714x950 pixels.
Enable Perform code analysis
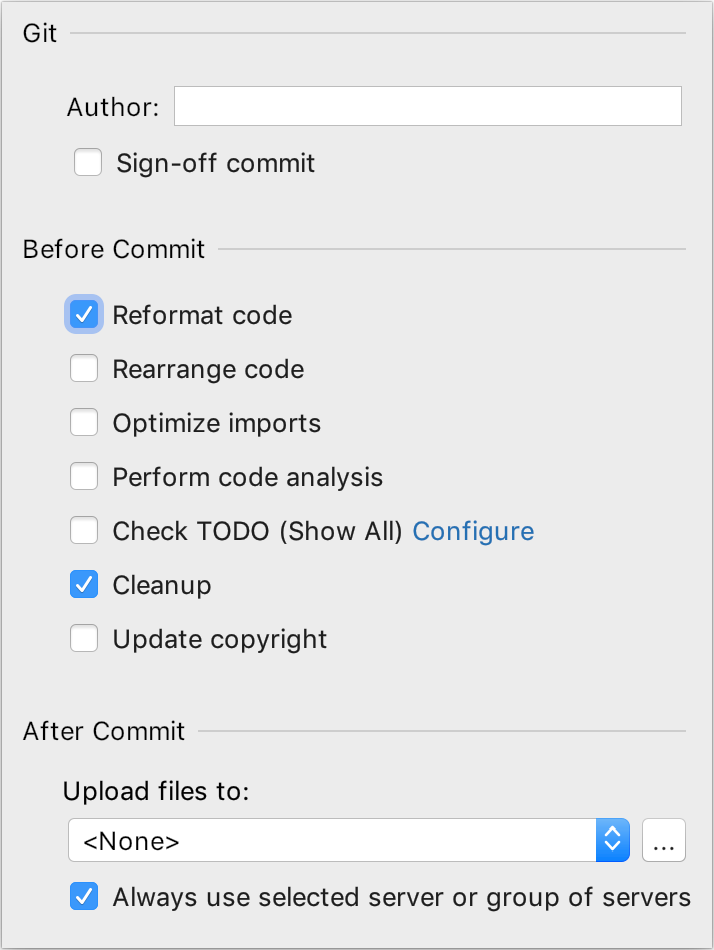point(84,476)
